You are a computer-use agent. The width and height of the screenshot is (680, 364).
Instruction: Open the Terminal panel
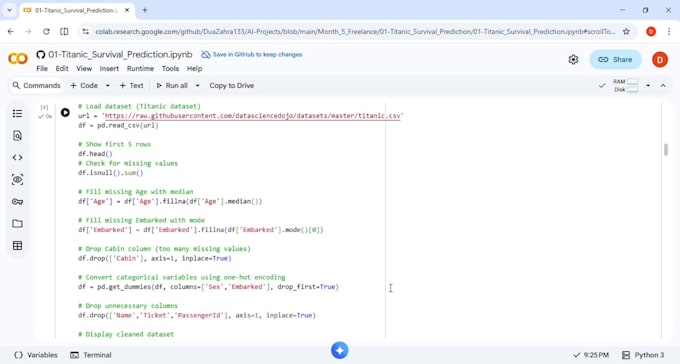click(x=91, y=355)
